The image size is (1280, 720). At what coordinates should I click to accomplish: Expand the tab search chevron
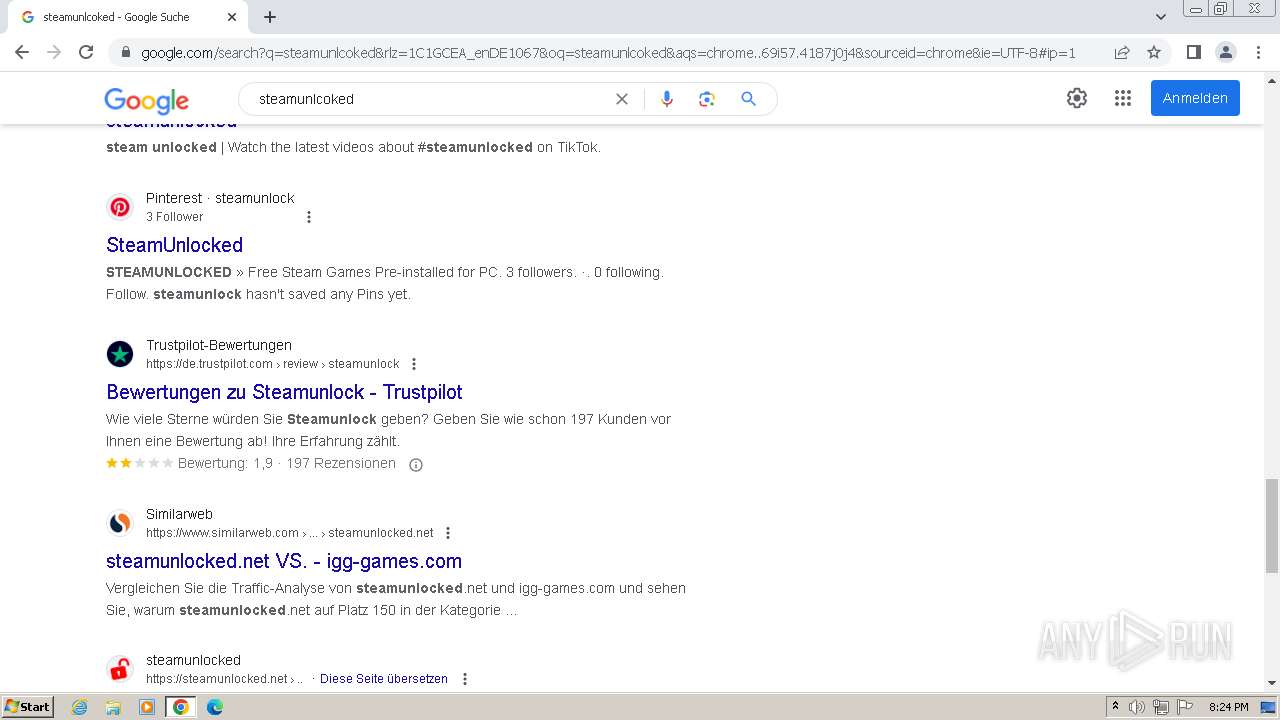[1160, 17]
